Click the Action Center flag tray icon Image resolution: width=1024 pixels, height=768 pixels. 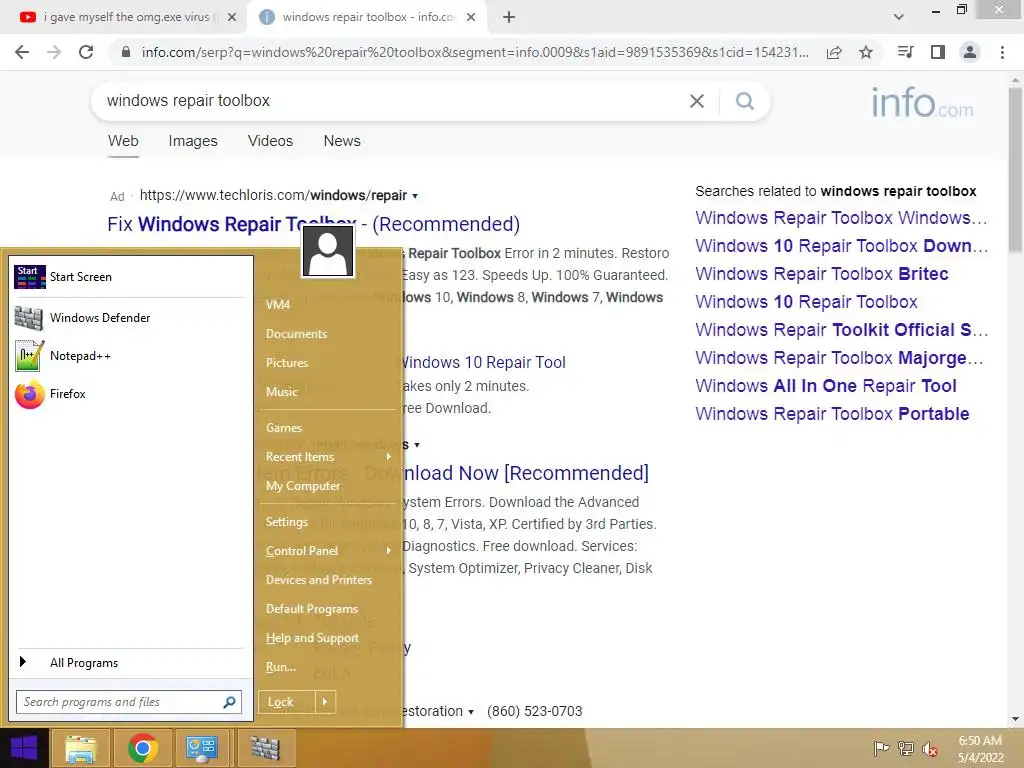coord(881,748)
